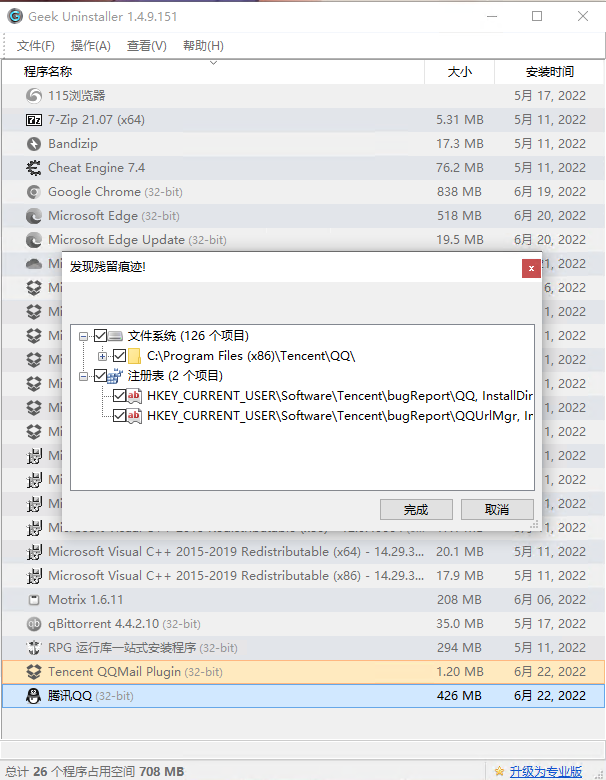Viewport: 606px width, 780px height.
Task: Click the Google Chrome icon
Action: click(x=33, y=192)
